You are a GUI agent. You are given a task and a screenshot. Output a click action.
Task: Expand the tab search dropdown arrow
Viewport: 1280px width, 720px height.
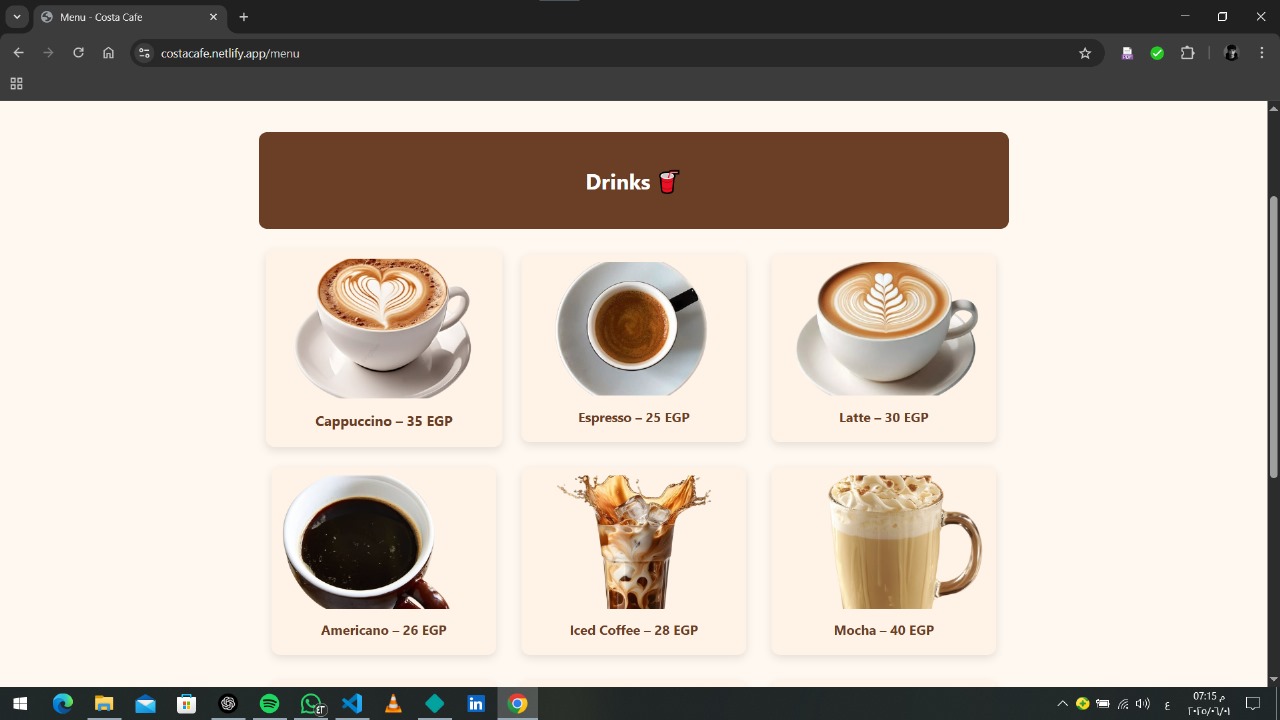point(17,17)
